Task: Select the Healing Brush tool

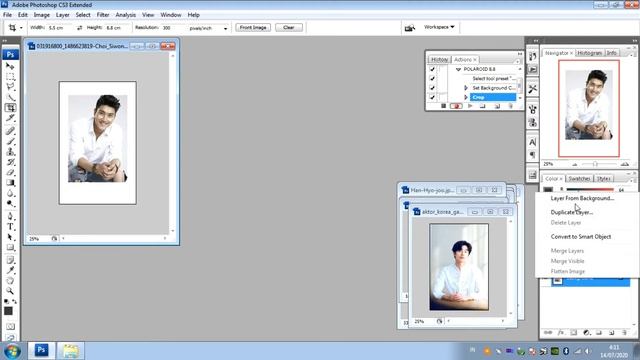Action: [x=10, y=131]
